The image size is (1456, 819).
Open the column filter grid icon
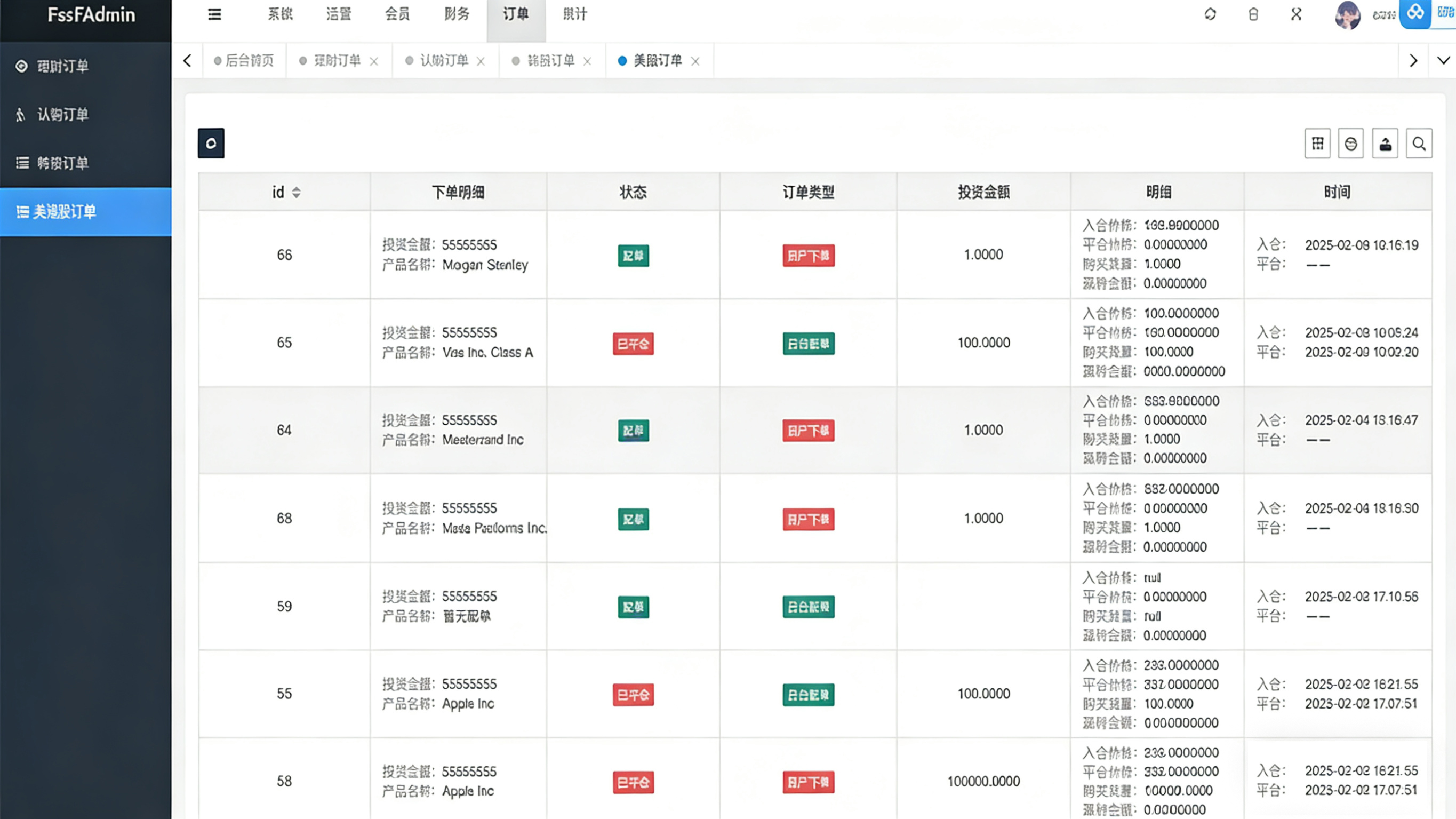(x=1317, y=144)
